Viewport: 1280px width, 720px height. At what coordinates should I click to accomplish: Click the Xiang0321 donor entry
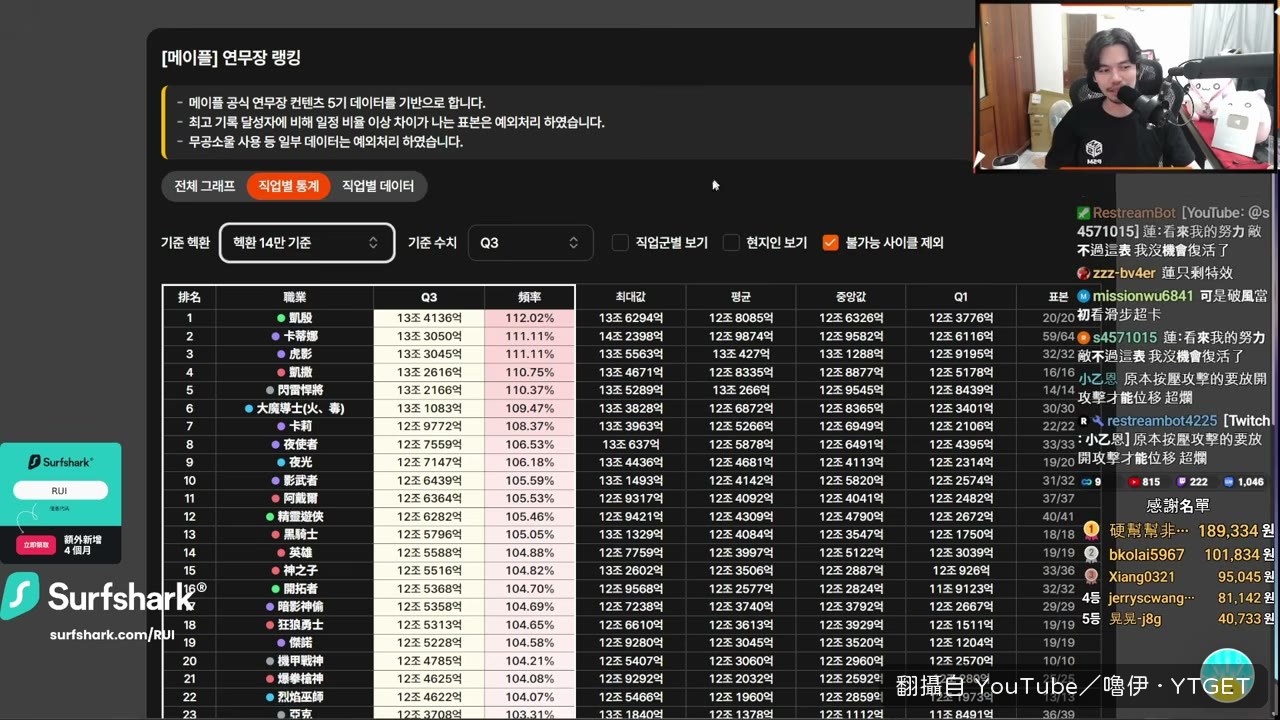(1180, 577)
